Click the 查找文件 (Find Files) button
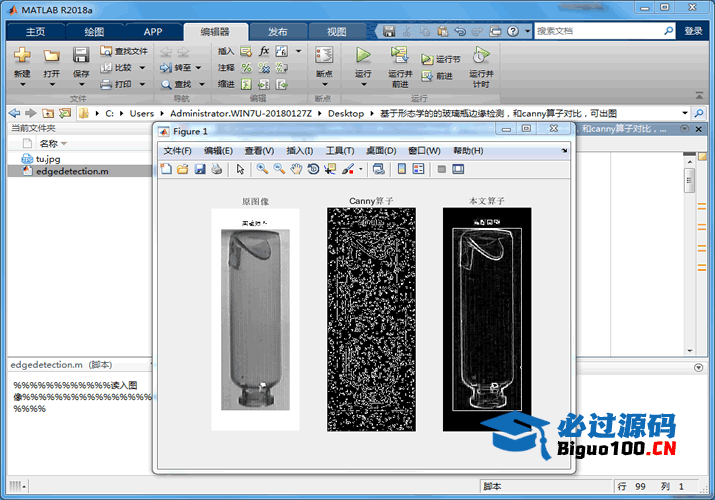The image size is (715, 500). point(124,51)
